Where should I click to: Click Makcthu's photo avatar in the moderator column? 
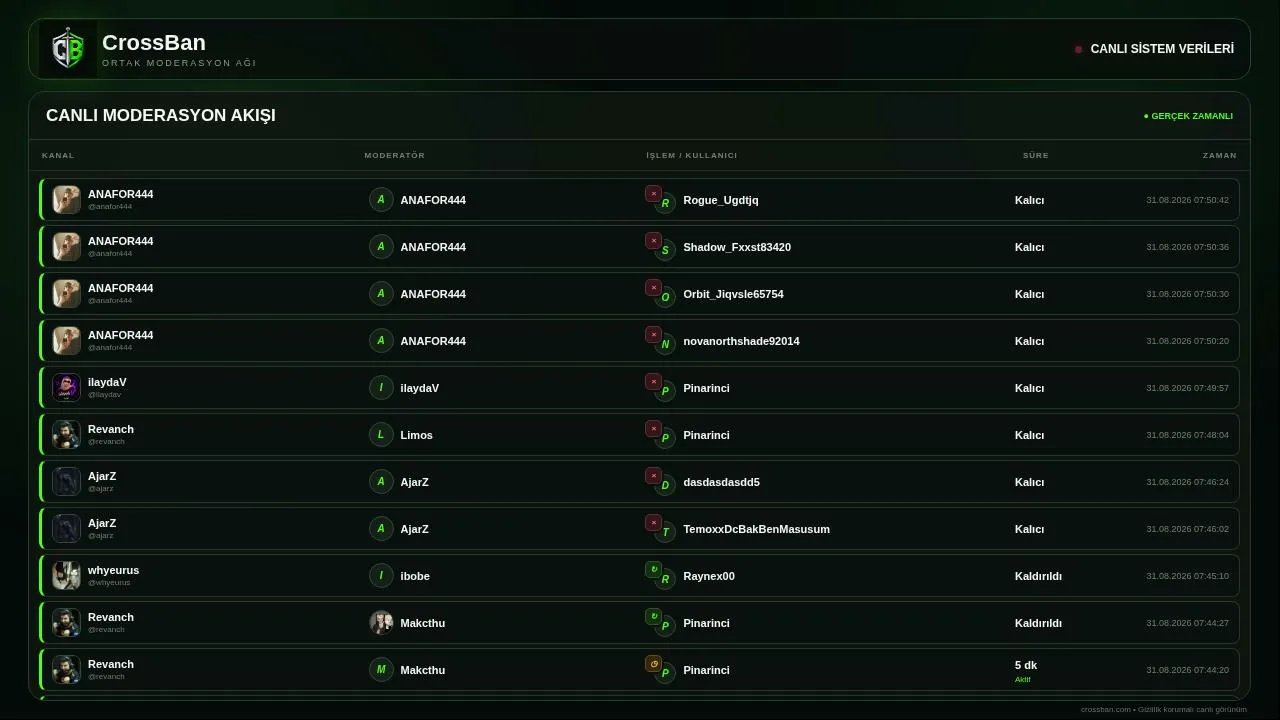[x=381, y=622]
